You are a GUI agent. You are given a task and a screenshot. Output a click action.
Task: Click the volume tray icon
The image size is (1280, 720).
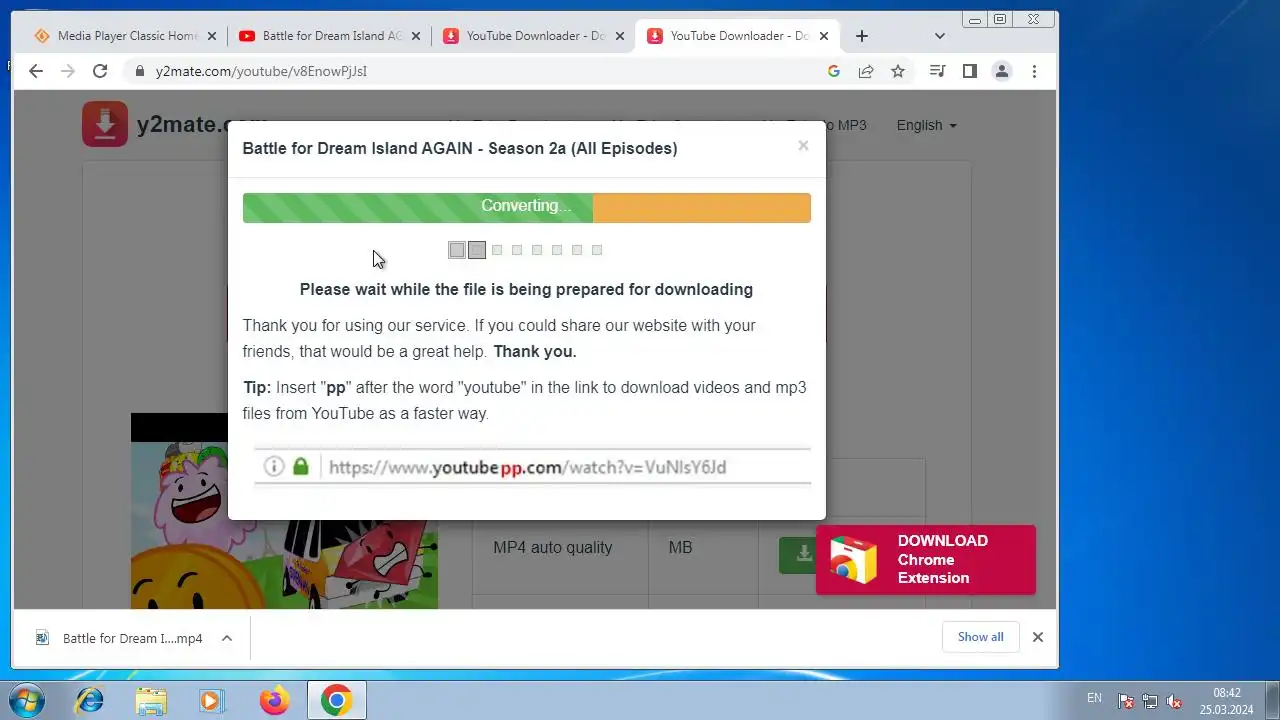point(1174,701)
